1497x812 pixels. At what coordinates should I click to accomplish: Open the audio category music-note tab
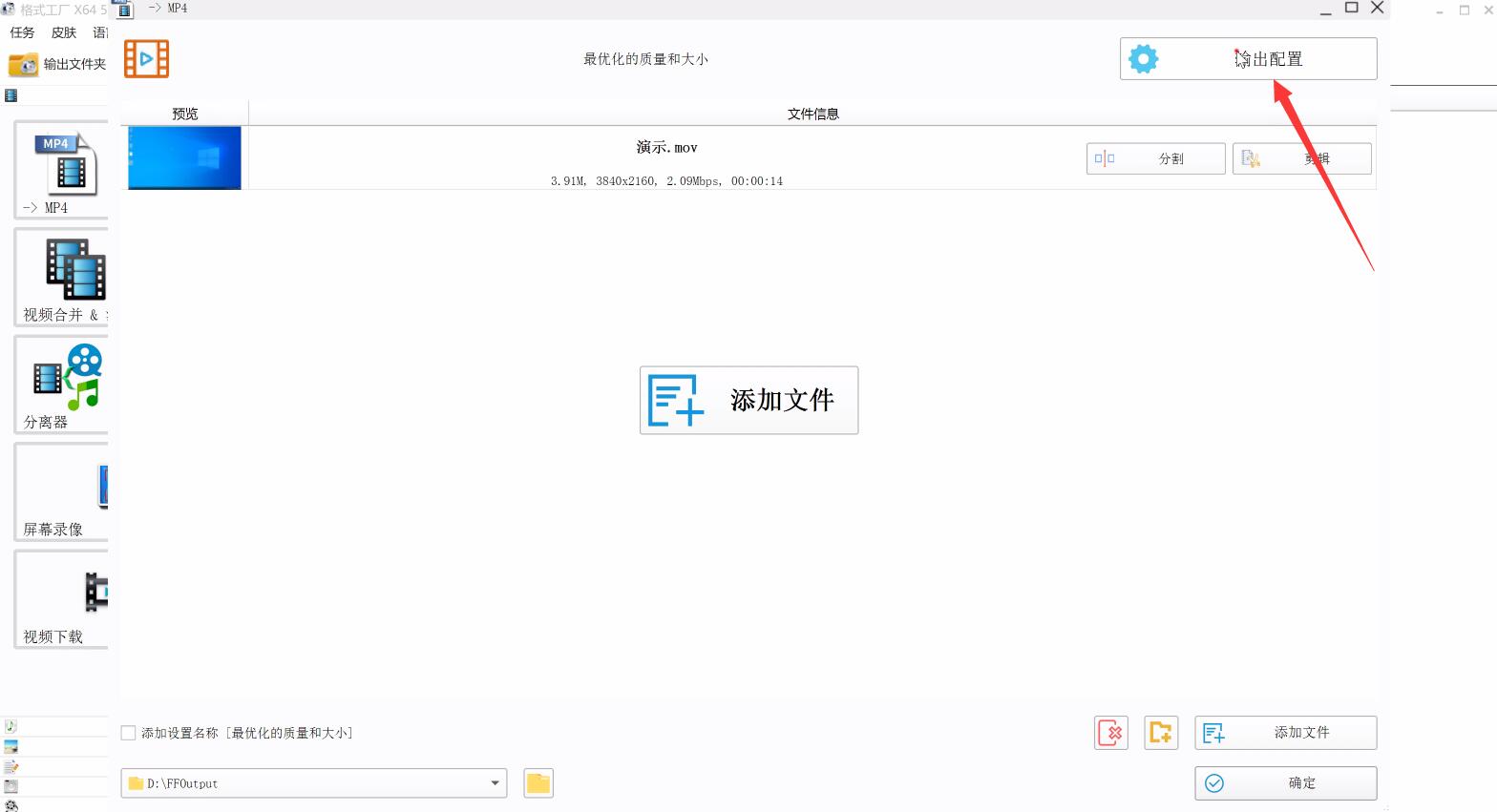coord(11,726)
